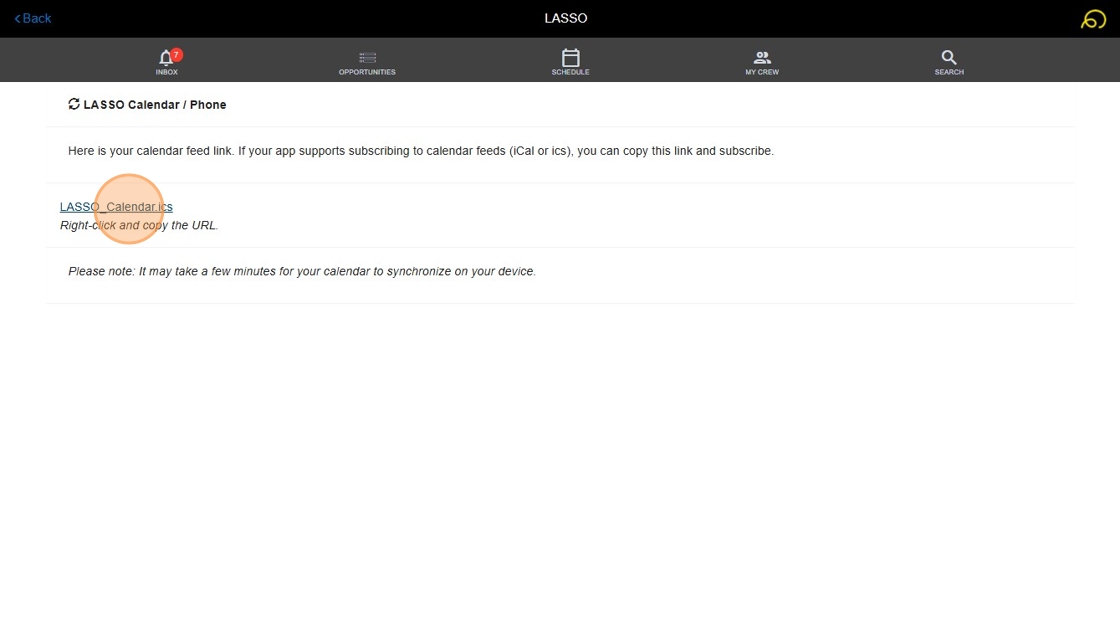The image size is (1120, 626).
Task: Click the red notification badge showing 7
Action: click(x=176, y=54)
